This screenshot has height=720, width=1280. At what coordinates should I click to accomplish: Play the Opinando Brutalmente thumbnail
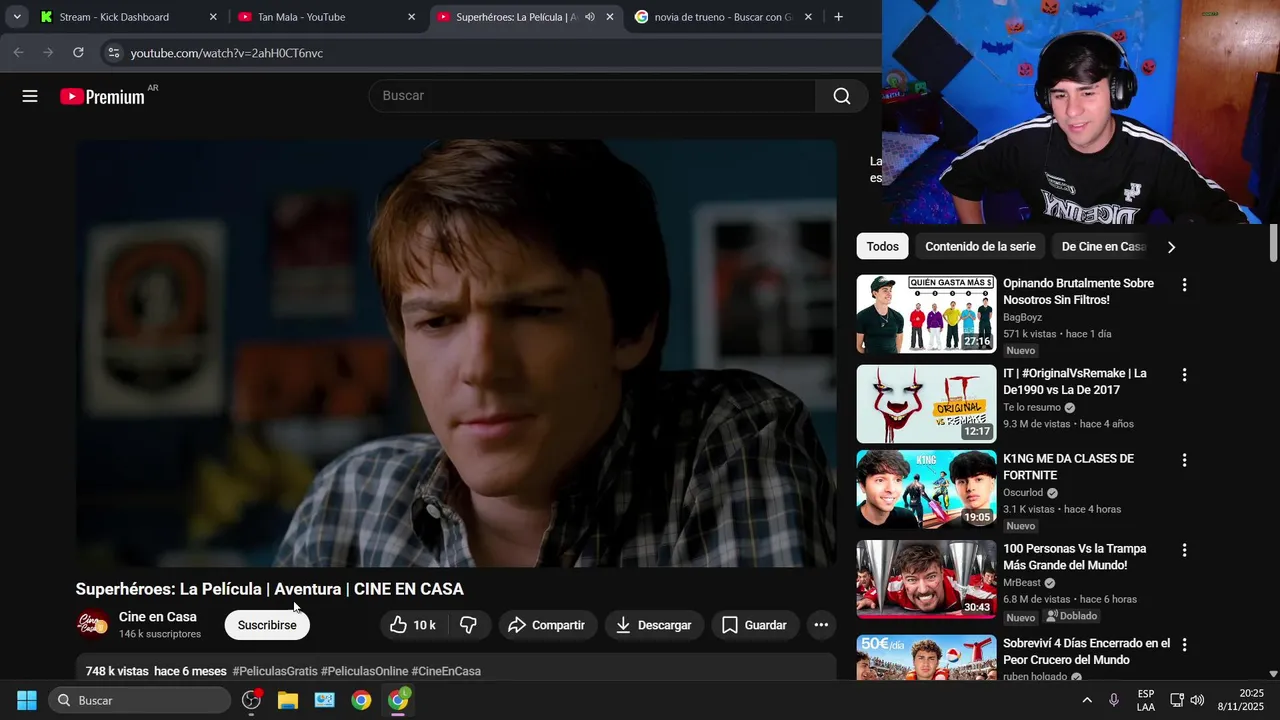[x=926, y=314]
